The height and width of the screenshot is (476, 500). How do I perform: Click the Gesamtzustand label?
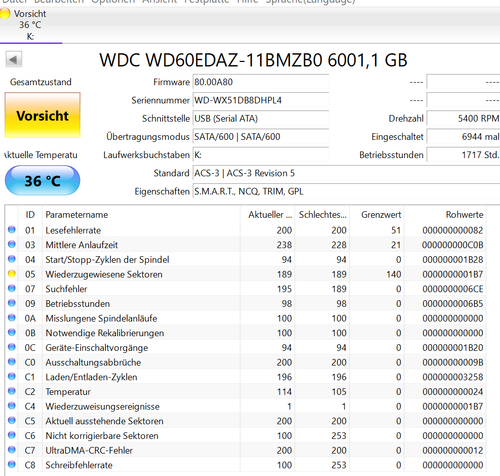[41, 82]
